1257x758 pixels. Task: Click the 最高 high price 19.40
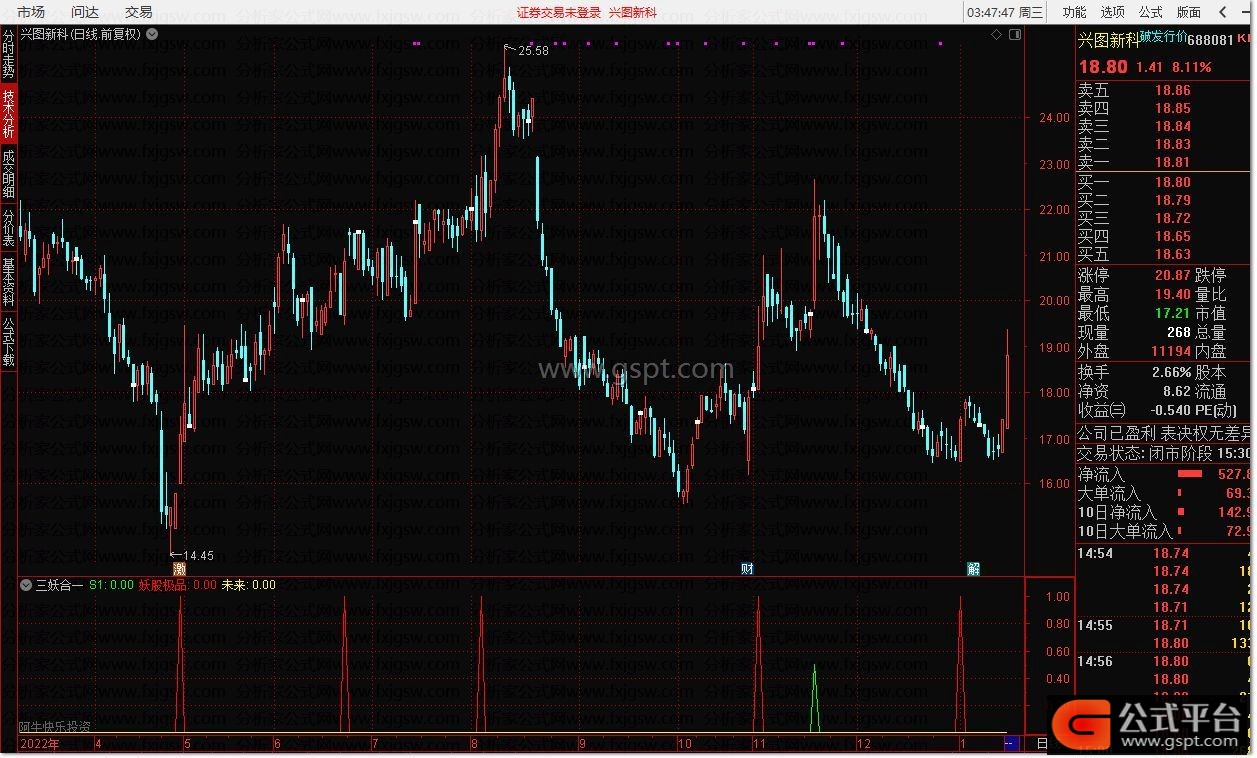(x=1172, y=294)
